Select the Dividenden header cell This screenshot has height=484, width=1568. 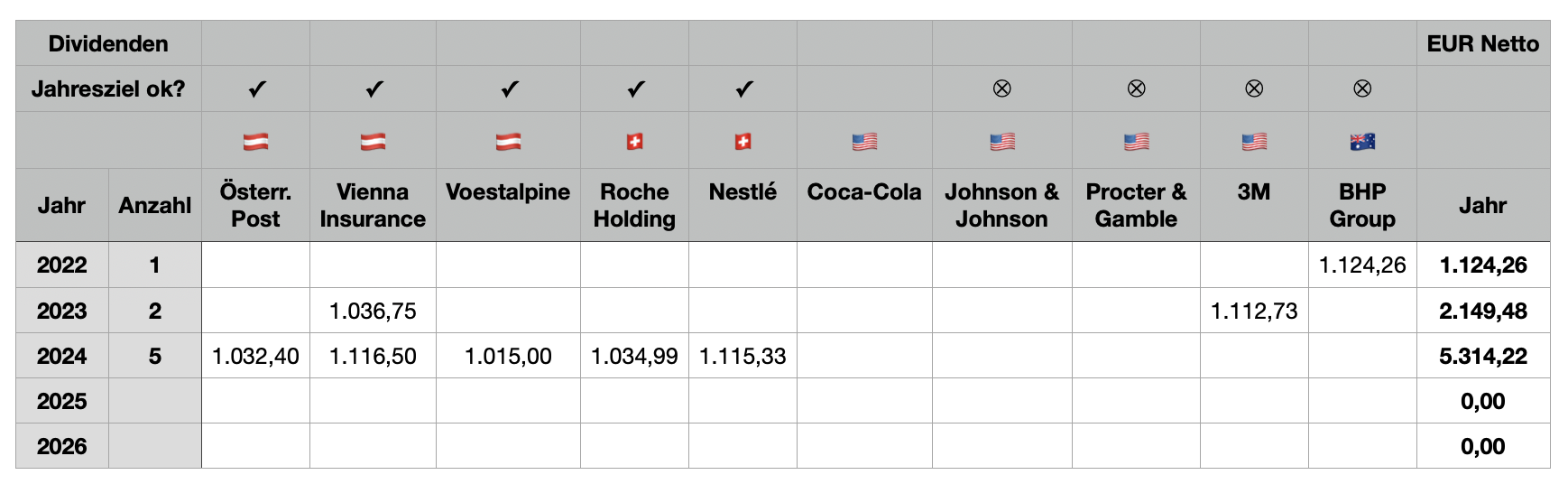click(108, 43)
